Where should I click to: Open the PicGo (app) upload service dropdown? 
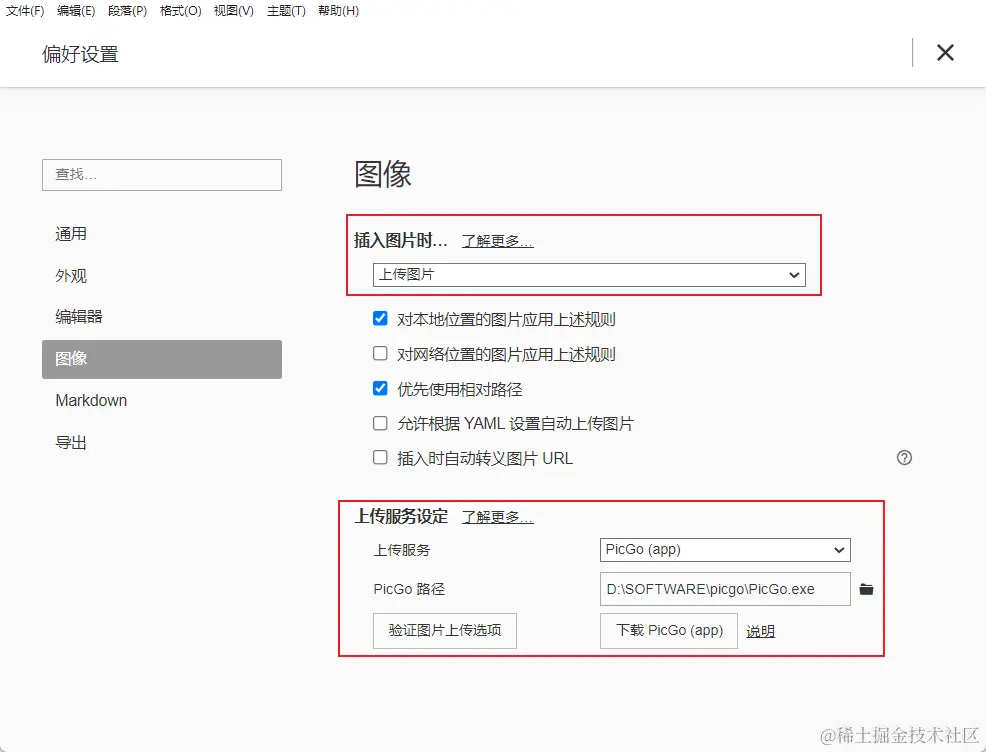(x=725, y=550)
